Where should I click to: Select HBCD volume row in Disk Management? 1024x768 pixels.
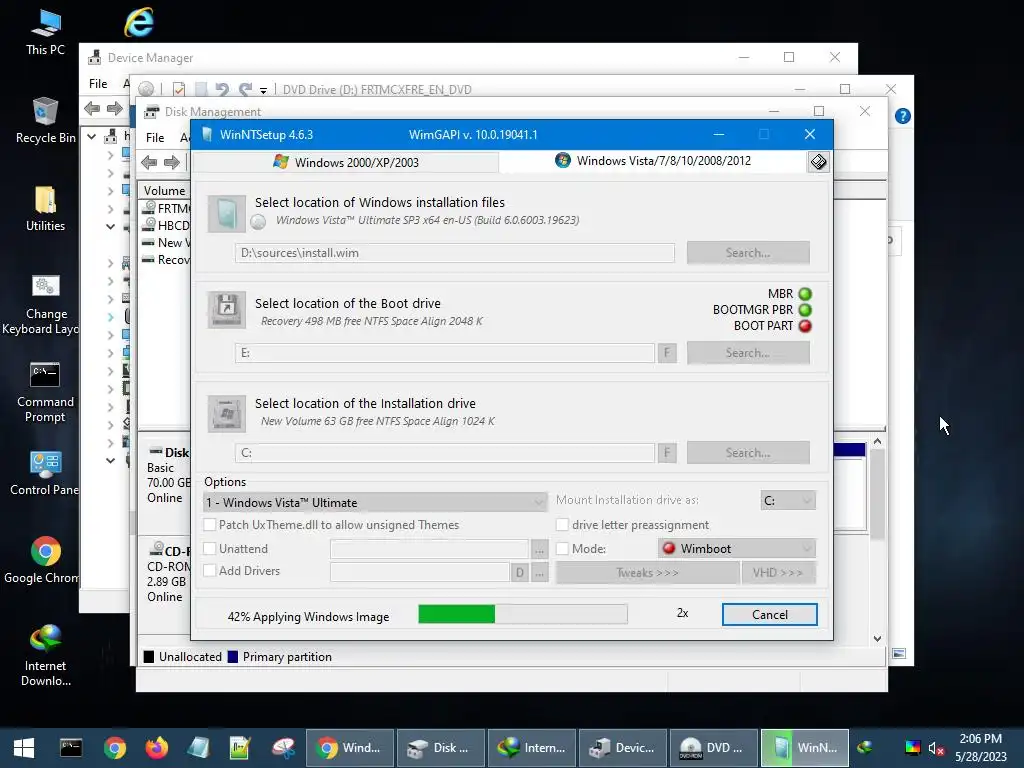point(166,225)
